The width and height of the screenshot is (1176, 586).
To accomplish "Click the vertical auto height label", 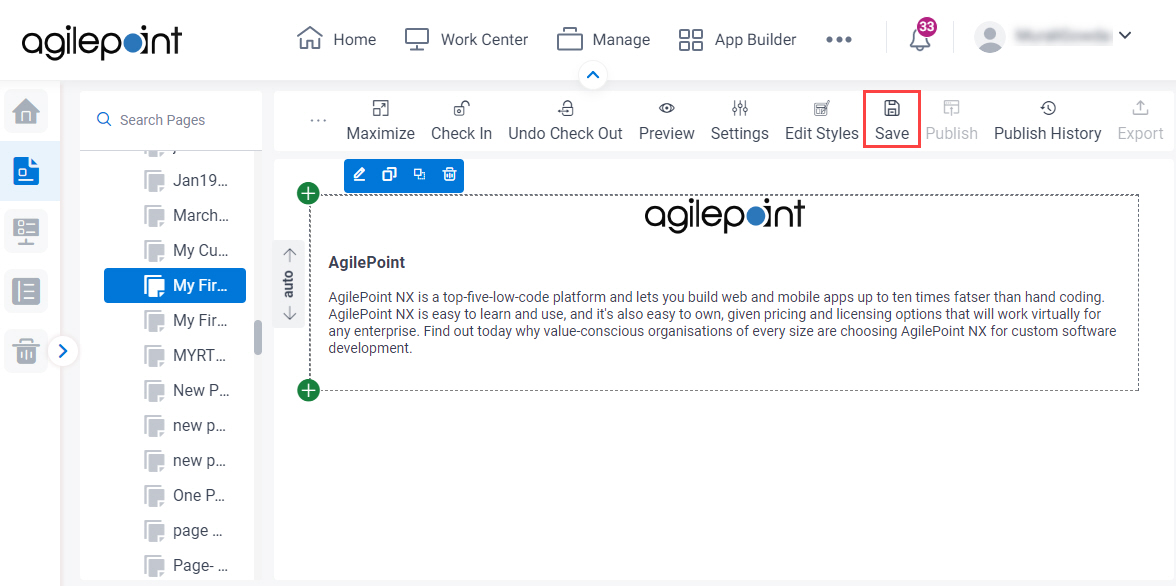I will click(290, 284).
